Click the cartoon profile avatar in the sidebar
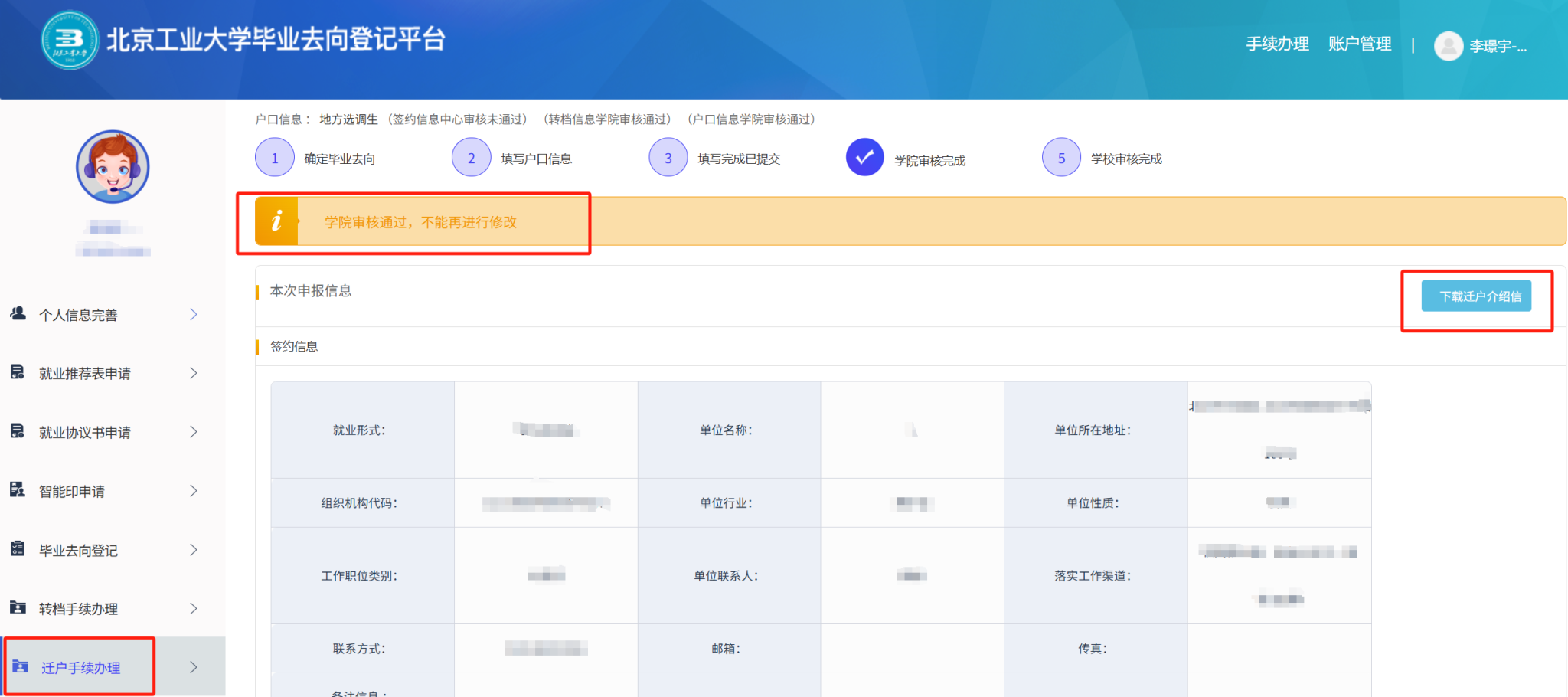This screenshot has width=1568, height=697. pos(113,167)
